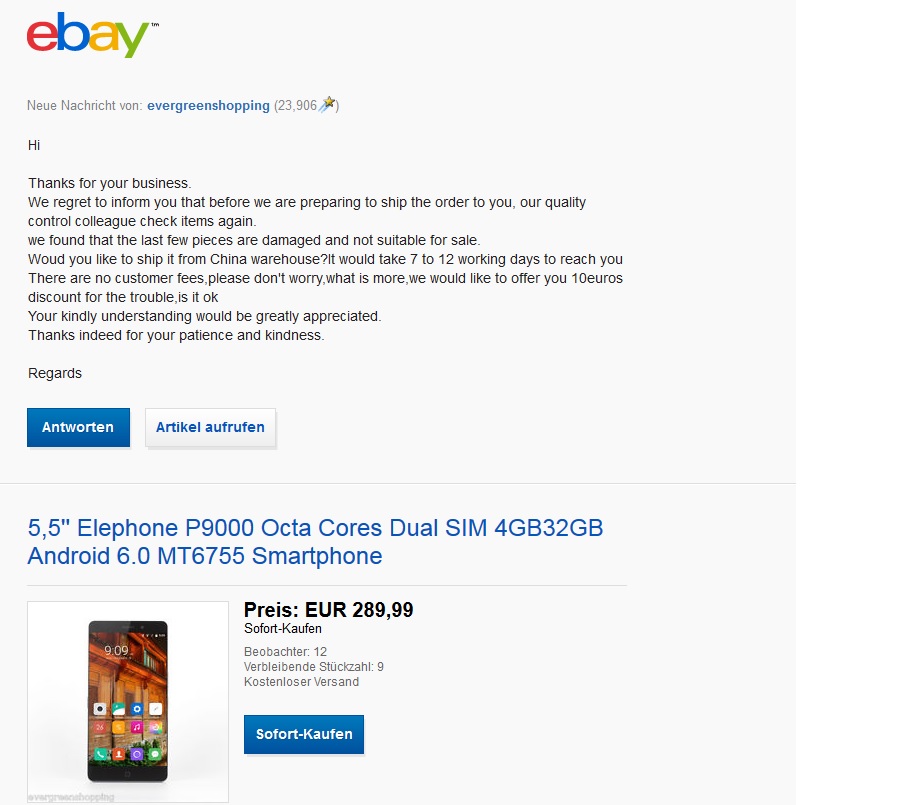Image resolution: width=899 pixels, height=805 pixels.
Task: Click the Neue Nachricht von label
Action: coord(84,105)
